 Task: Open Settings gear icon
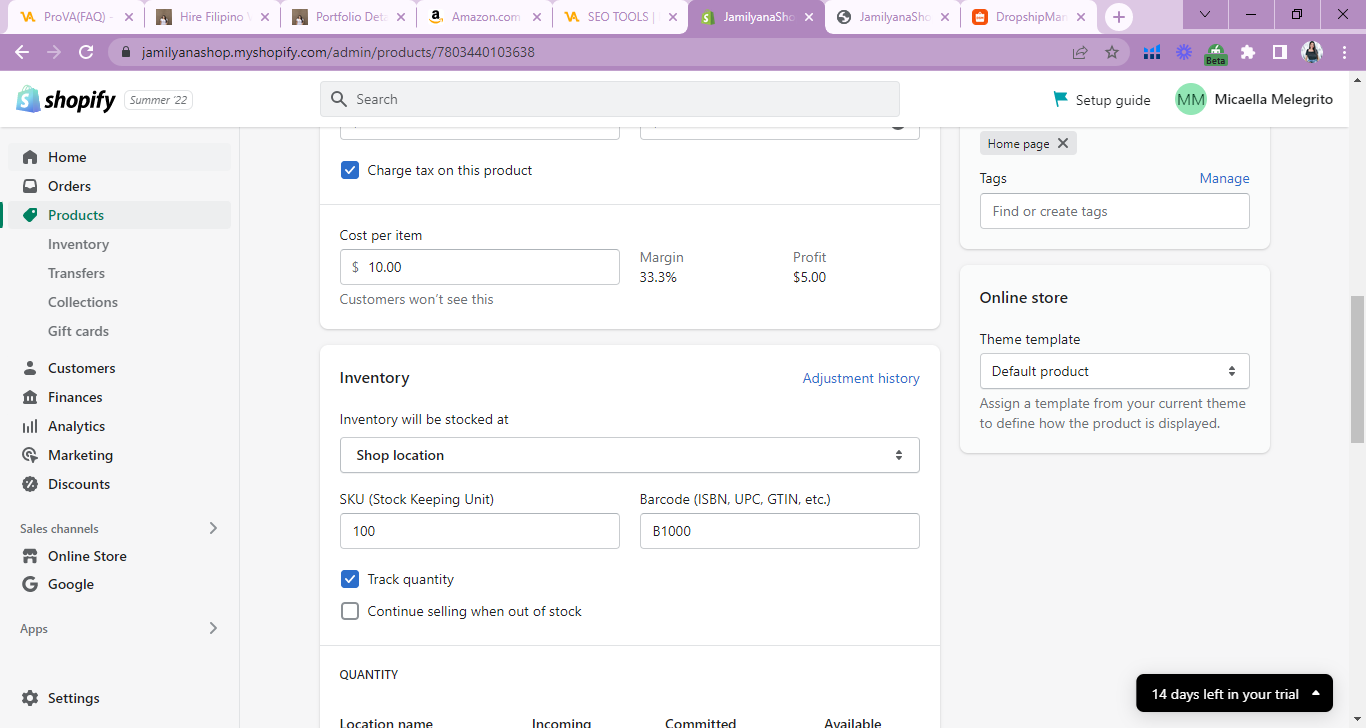point(30,698)
